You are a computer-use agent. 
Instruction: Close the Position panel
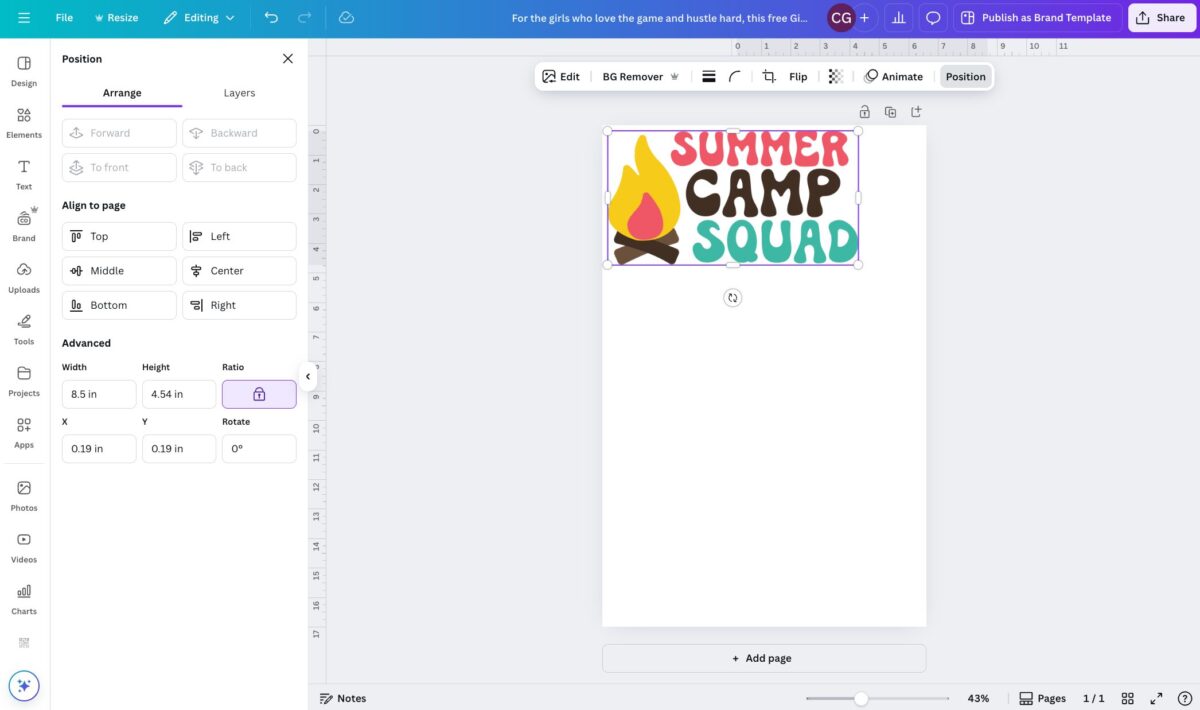tap(288, 59)
